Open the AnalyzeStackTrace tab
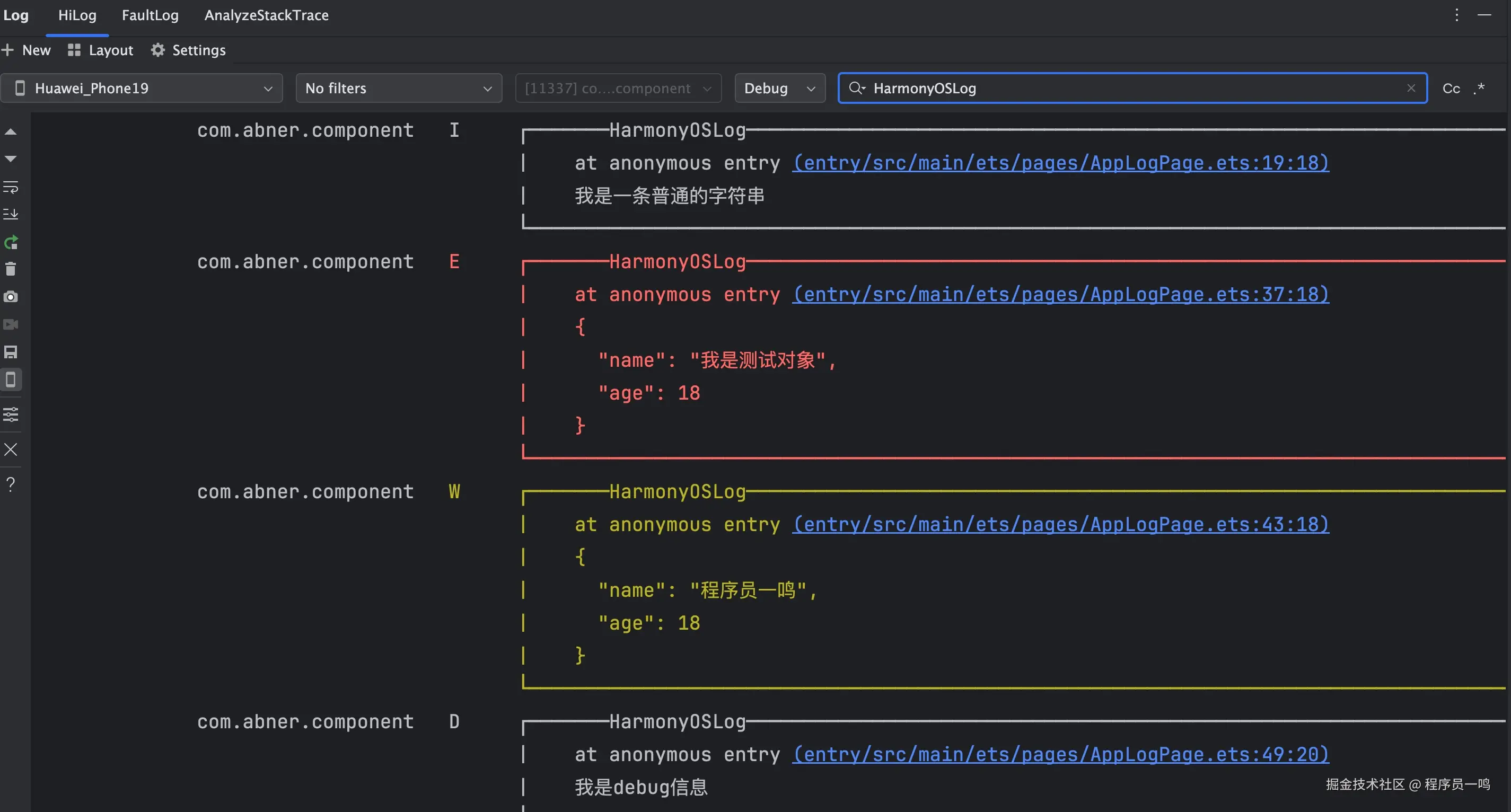 [x=266, y=15]
